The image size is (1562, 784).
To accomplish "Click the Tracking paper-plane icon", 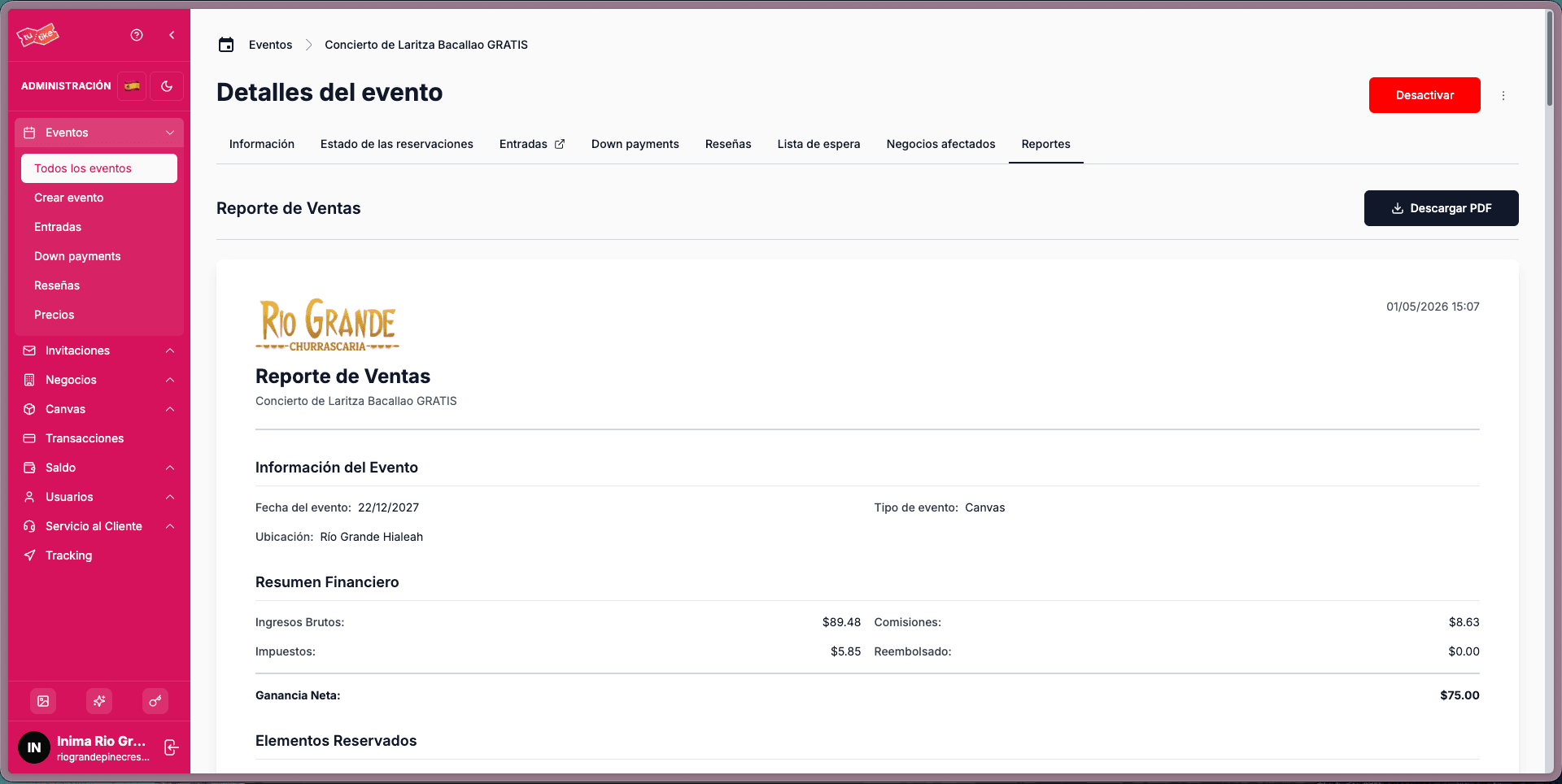I will (29, 555).
